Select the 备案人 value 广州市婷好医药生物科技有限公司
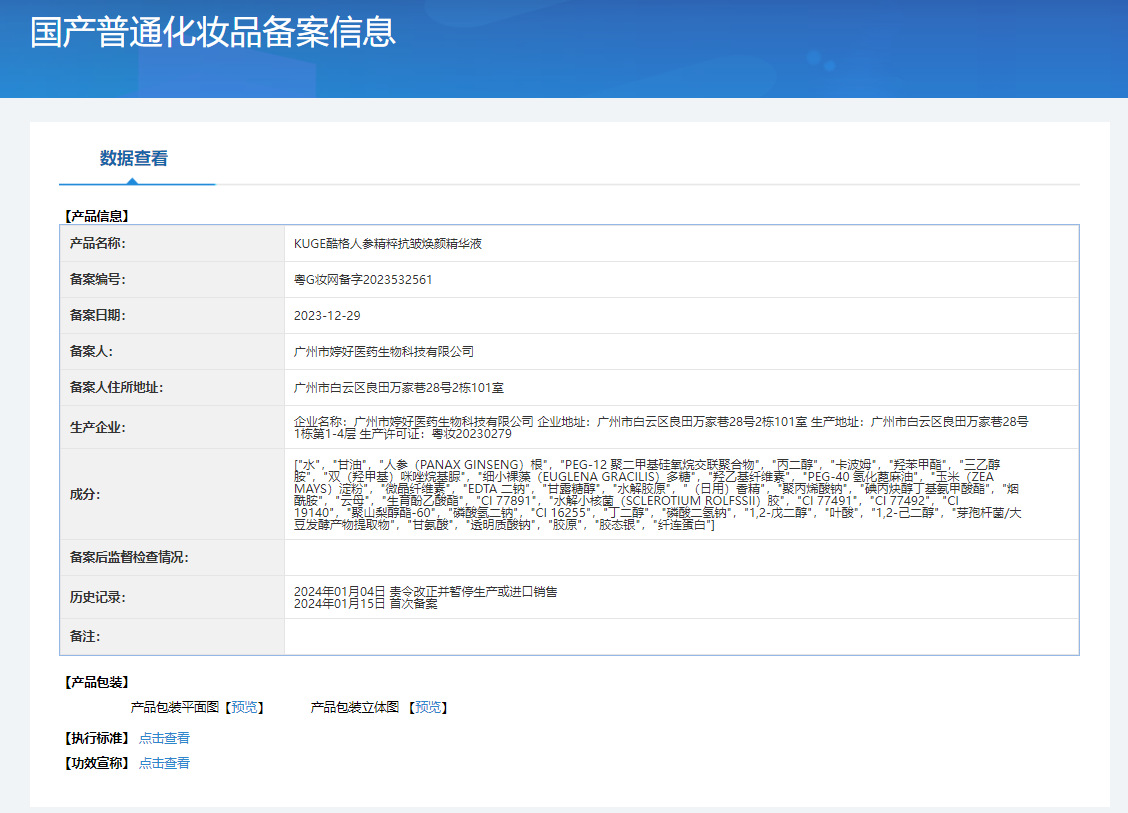This screenshot has height=813, width=1128. 383,352
